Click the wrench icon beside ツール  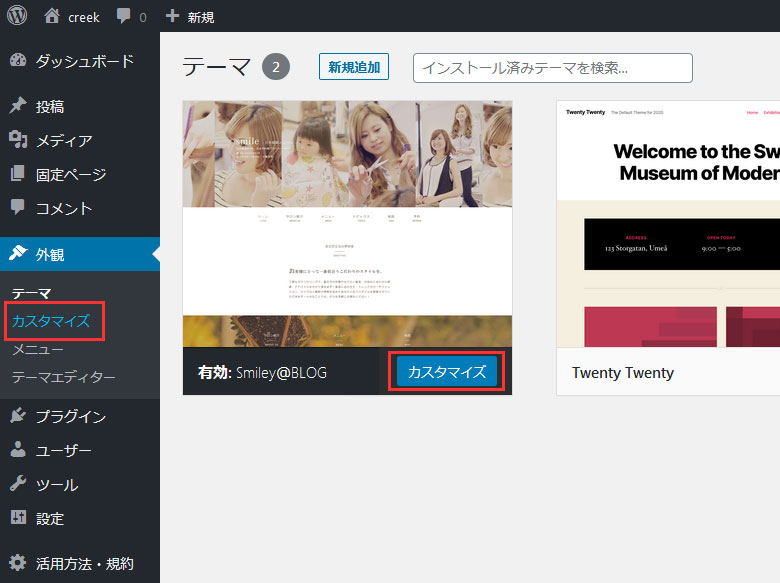tap(18, 484)
